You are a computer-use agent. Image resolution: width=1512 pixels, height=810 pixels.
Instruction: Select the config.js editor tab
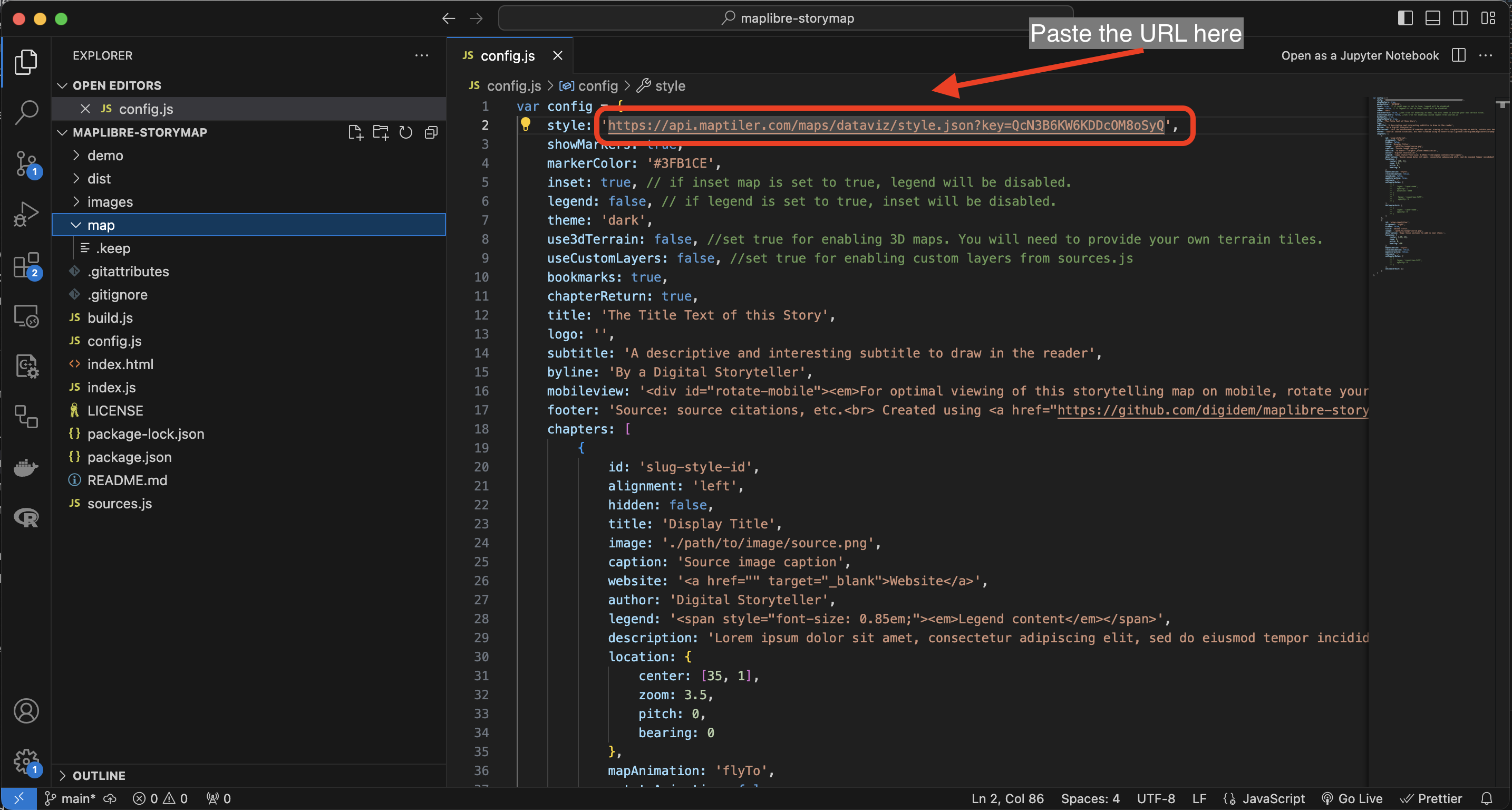click(x=507, y=56)
